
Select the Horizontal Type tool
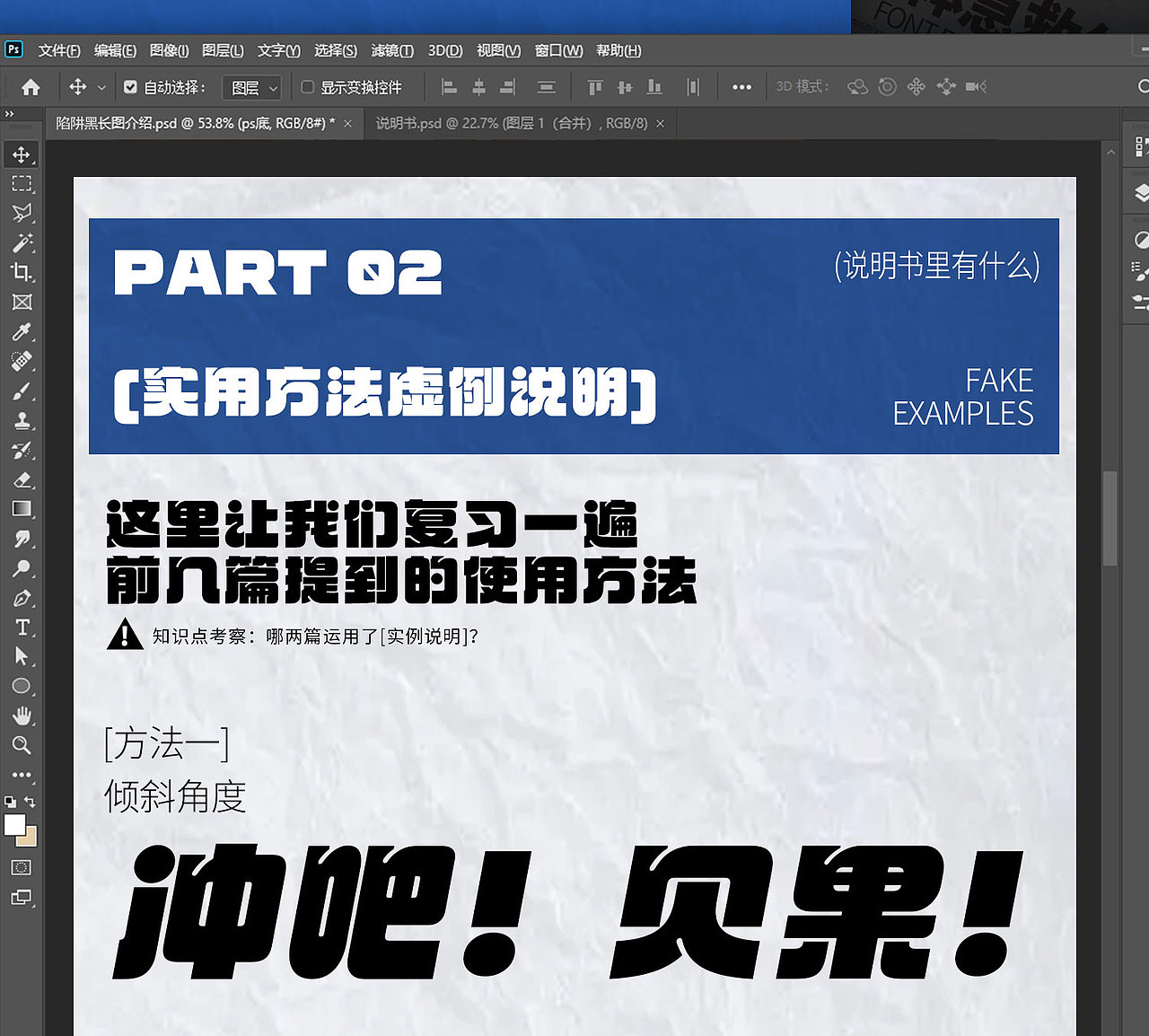coord(22,627)
